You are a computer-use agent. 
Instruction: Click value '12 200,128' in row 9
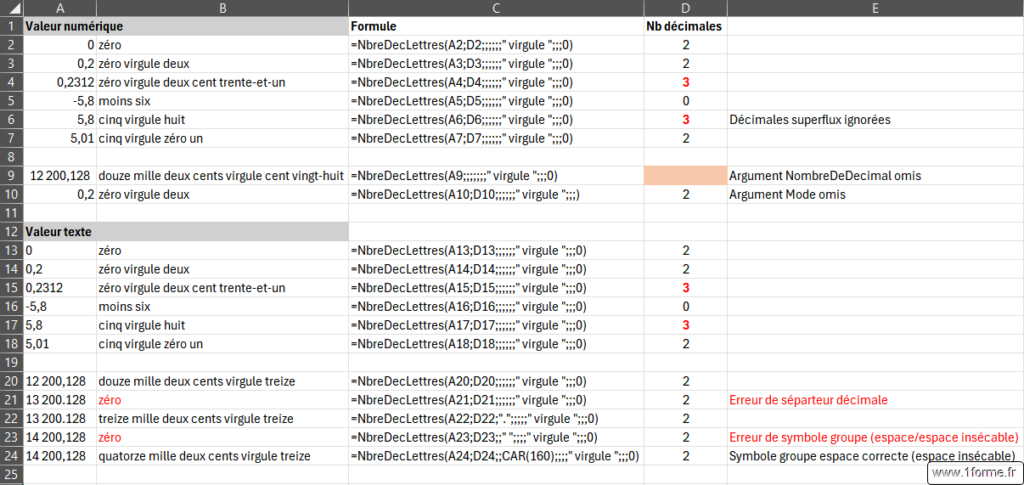[60, 176]
